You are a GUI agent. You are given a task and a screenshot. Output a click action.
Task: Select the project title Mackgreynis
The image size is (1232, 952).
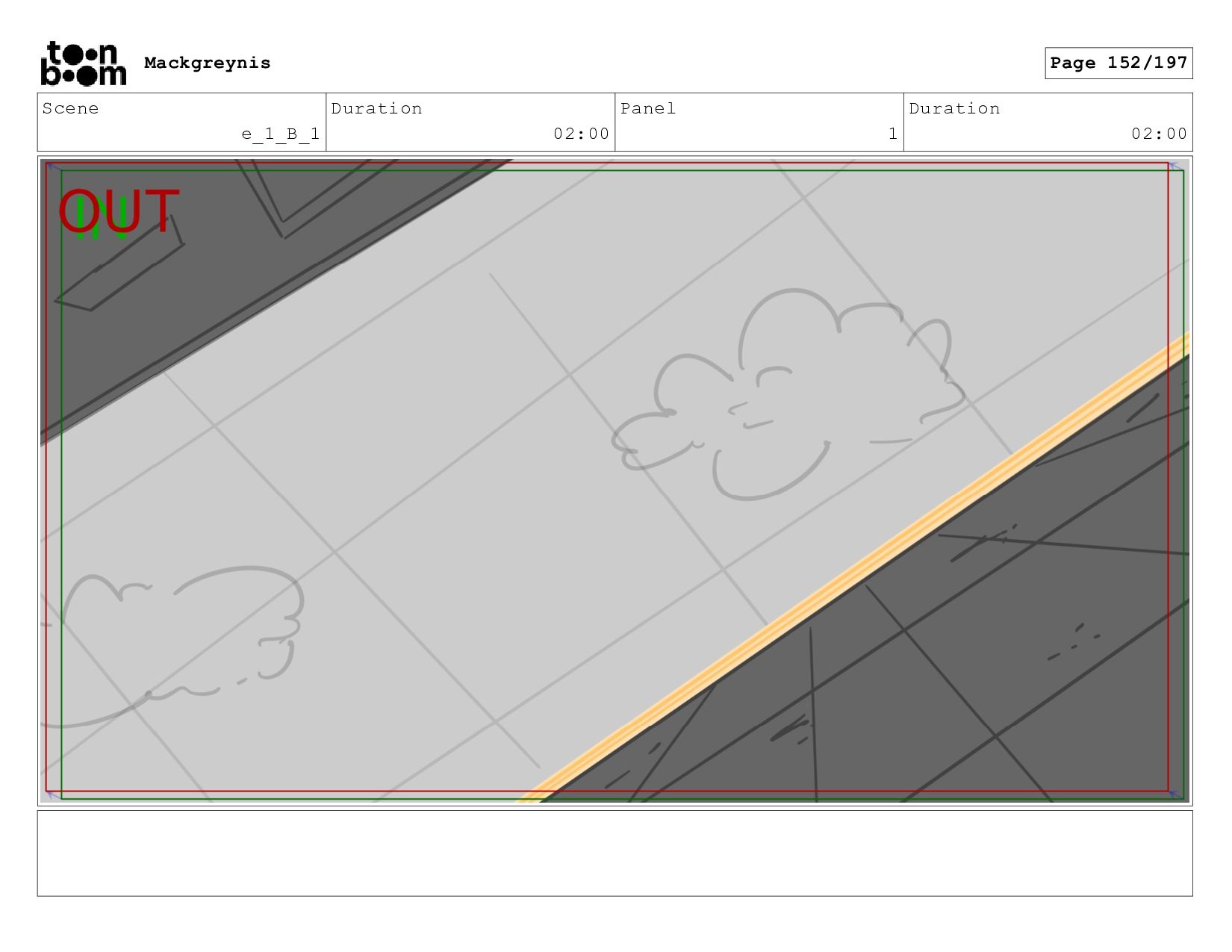(207, 63)
